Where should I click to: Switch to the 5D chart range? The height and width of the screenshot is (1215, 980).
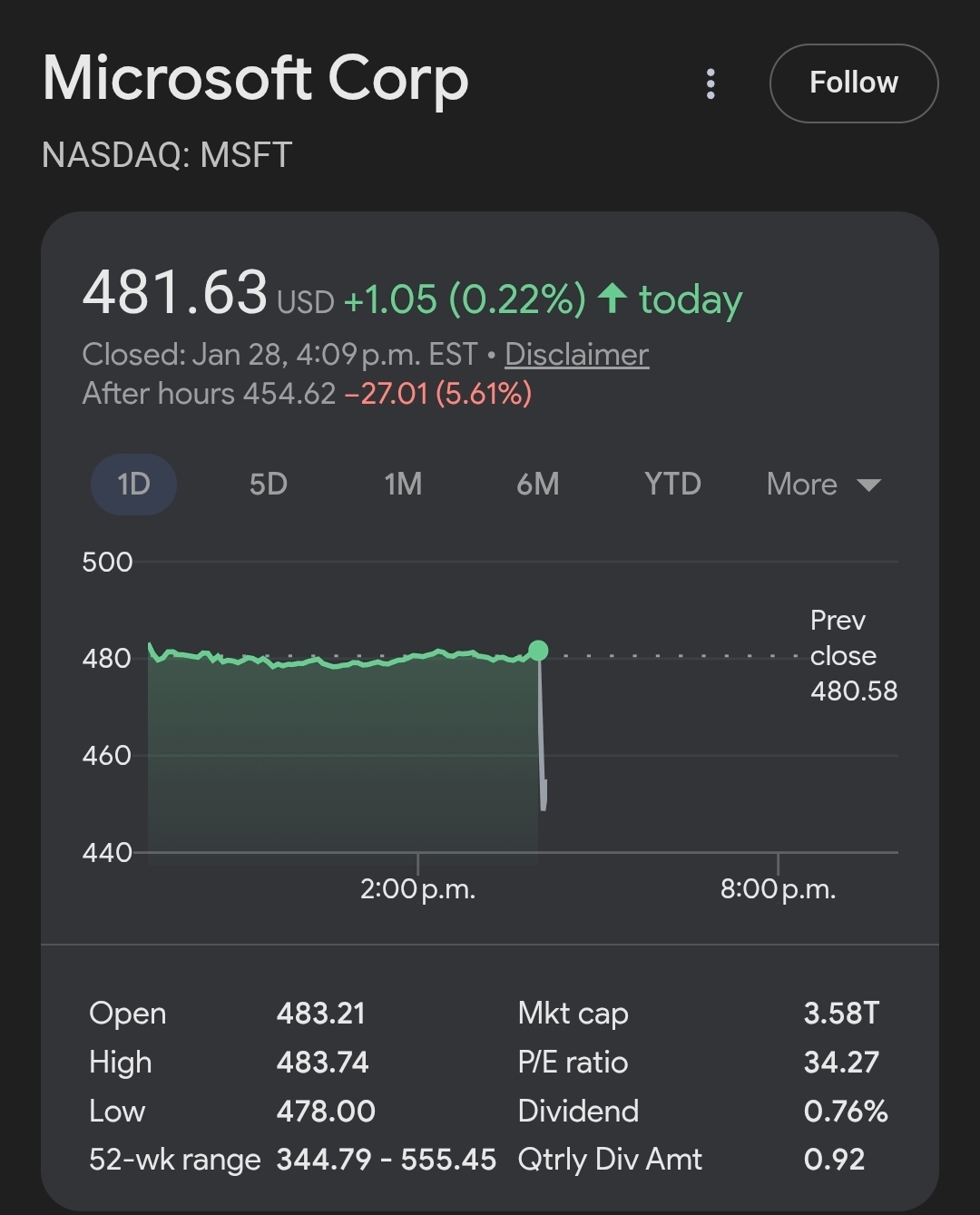pos(268,484)
